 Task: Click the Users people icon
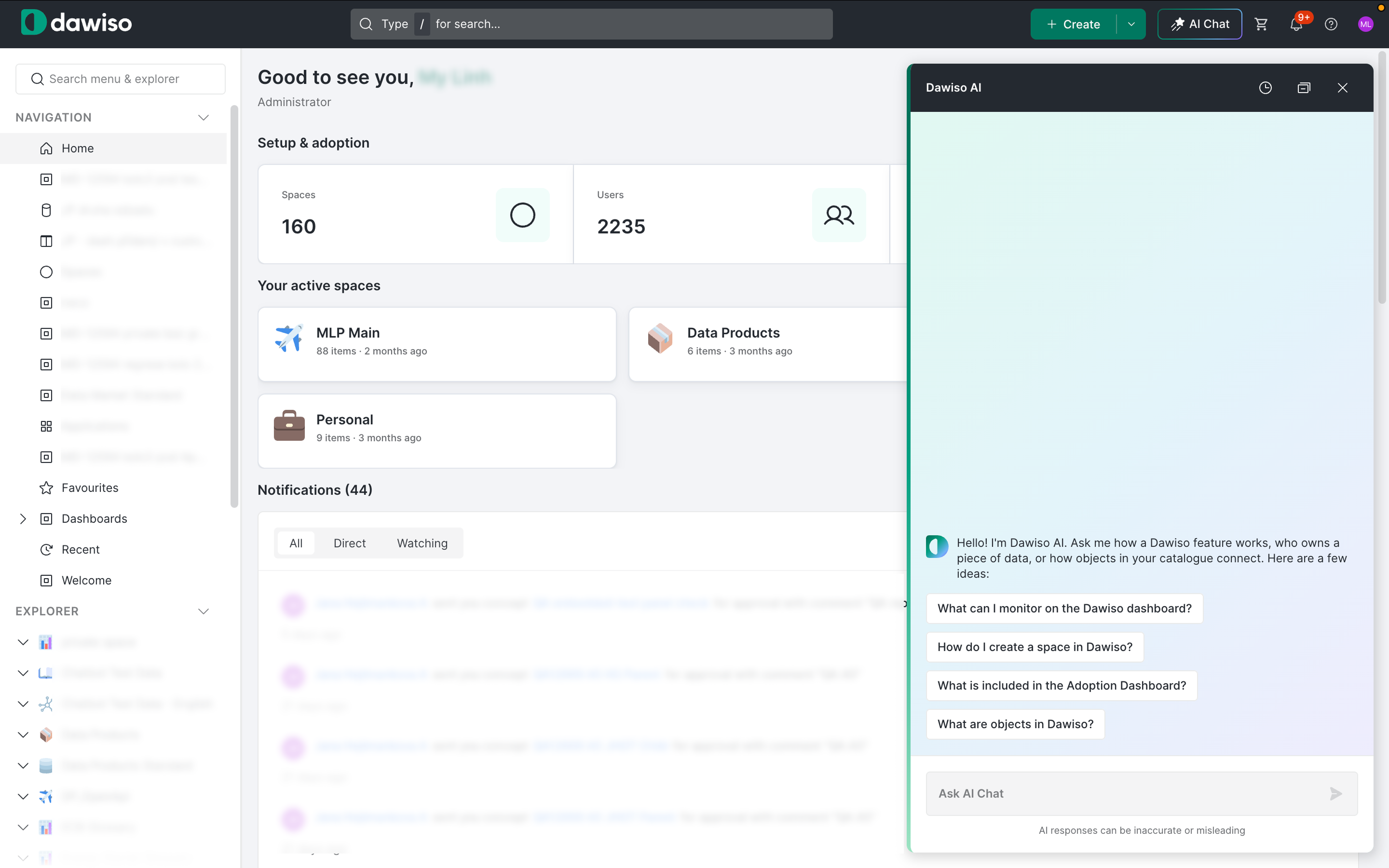pyautogui.click(x=839, y=215)
